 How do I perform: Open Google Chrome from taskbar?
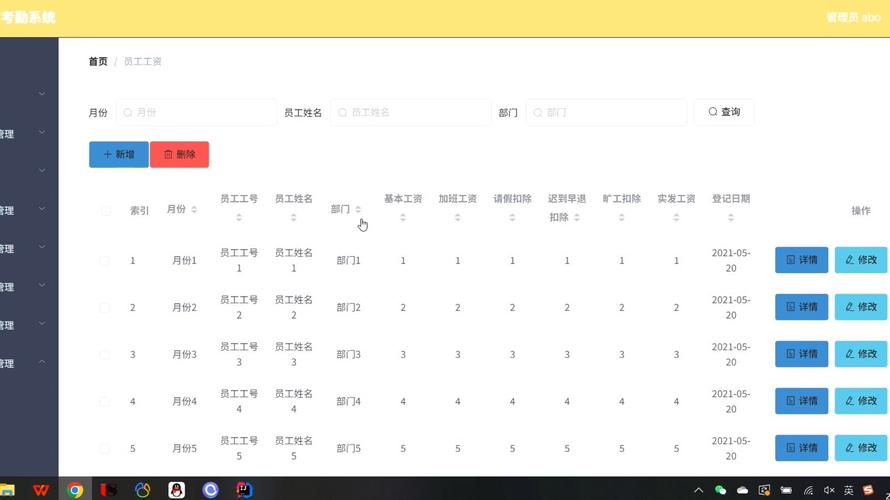click(75, 490)
